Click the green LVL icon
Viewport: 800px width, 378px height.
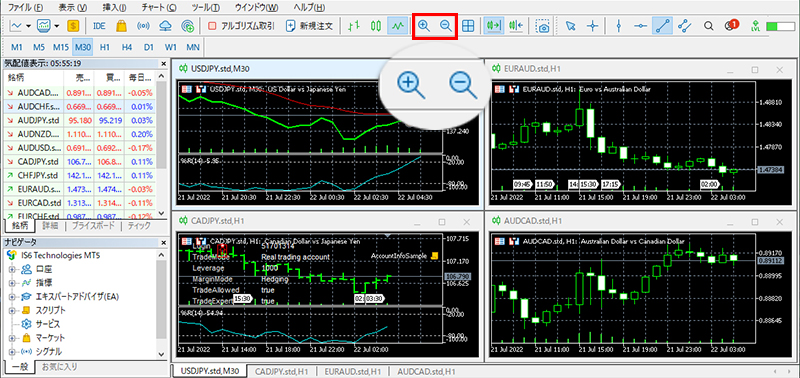coord(756,26)
